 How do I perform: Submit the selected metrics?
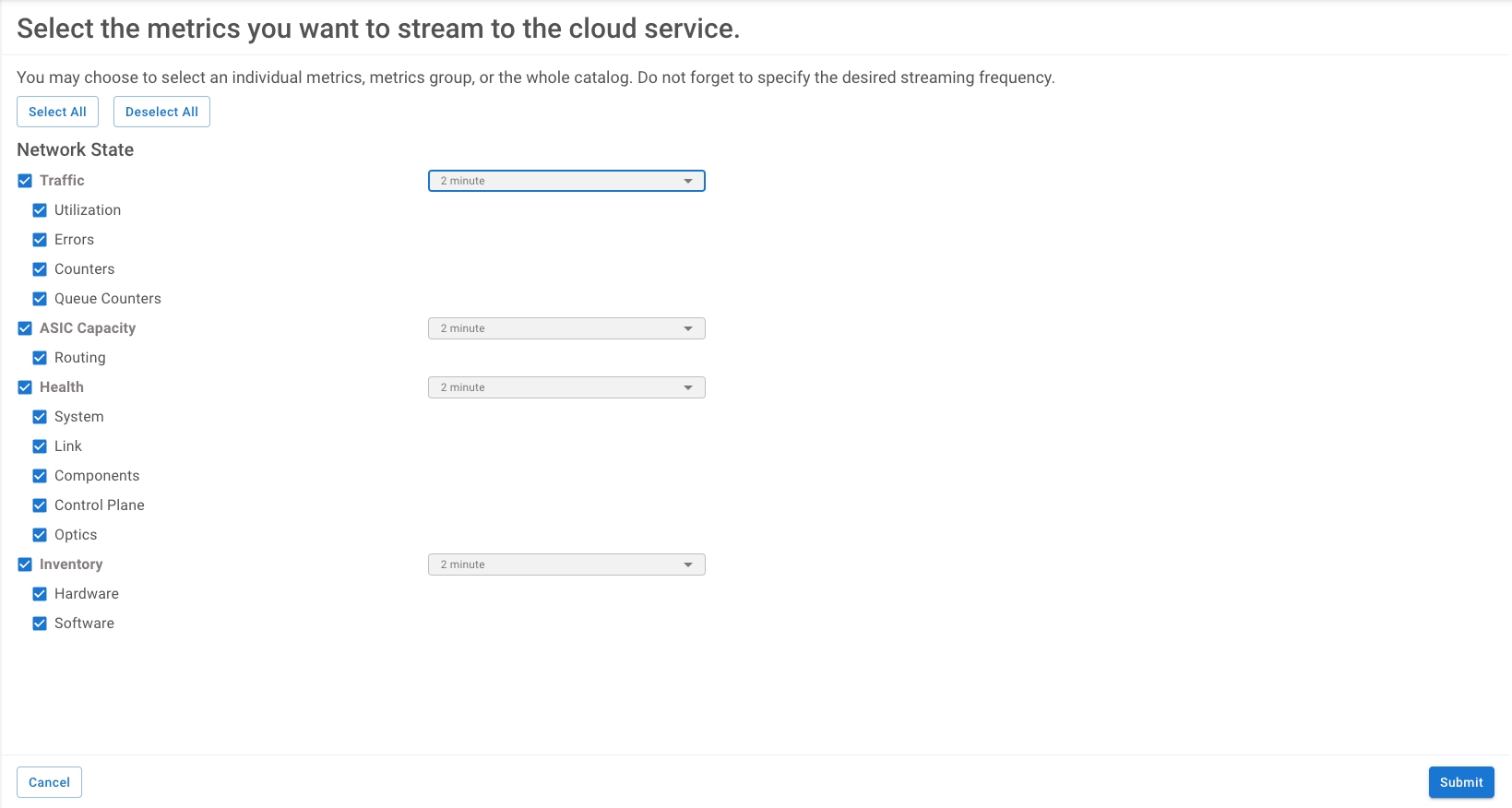[1460, 782]
